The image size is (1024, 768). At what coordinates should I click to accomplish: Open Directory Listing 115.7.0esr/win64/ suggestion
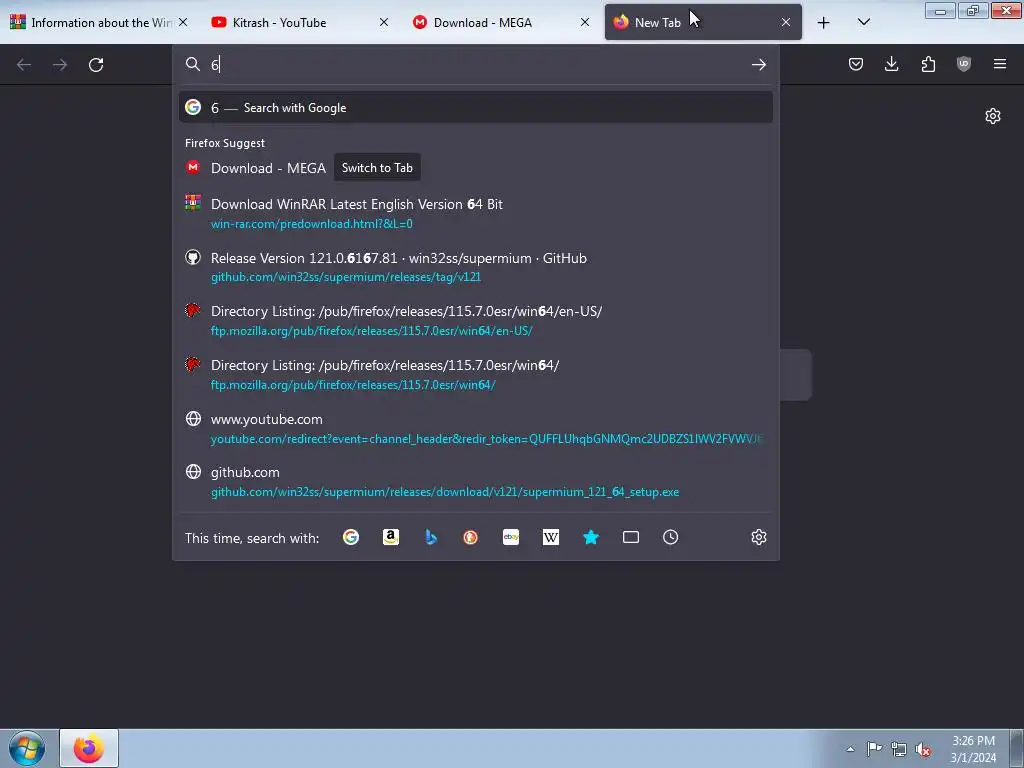click(475, 374)
